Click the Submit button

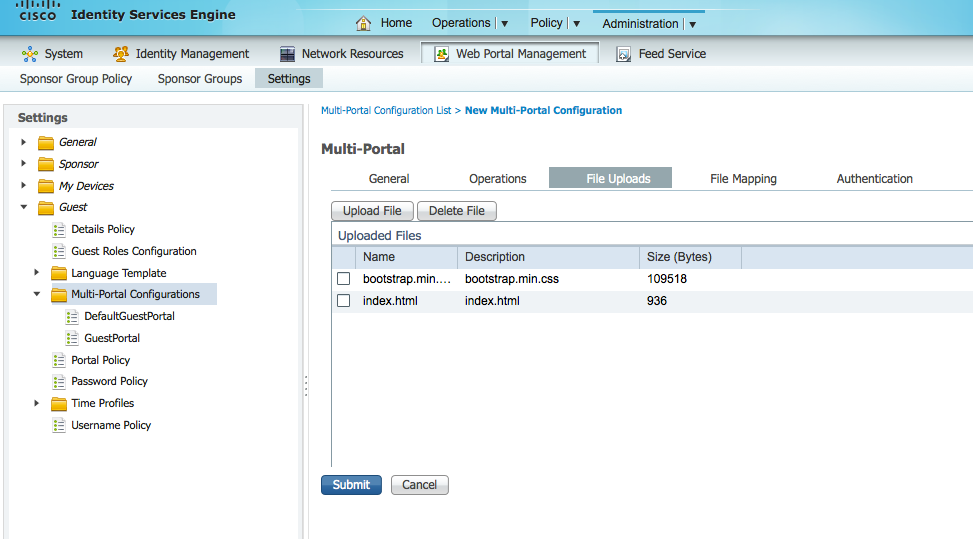click(x=351, y=485)
